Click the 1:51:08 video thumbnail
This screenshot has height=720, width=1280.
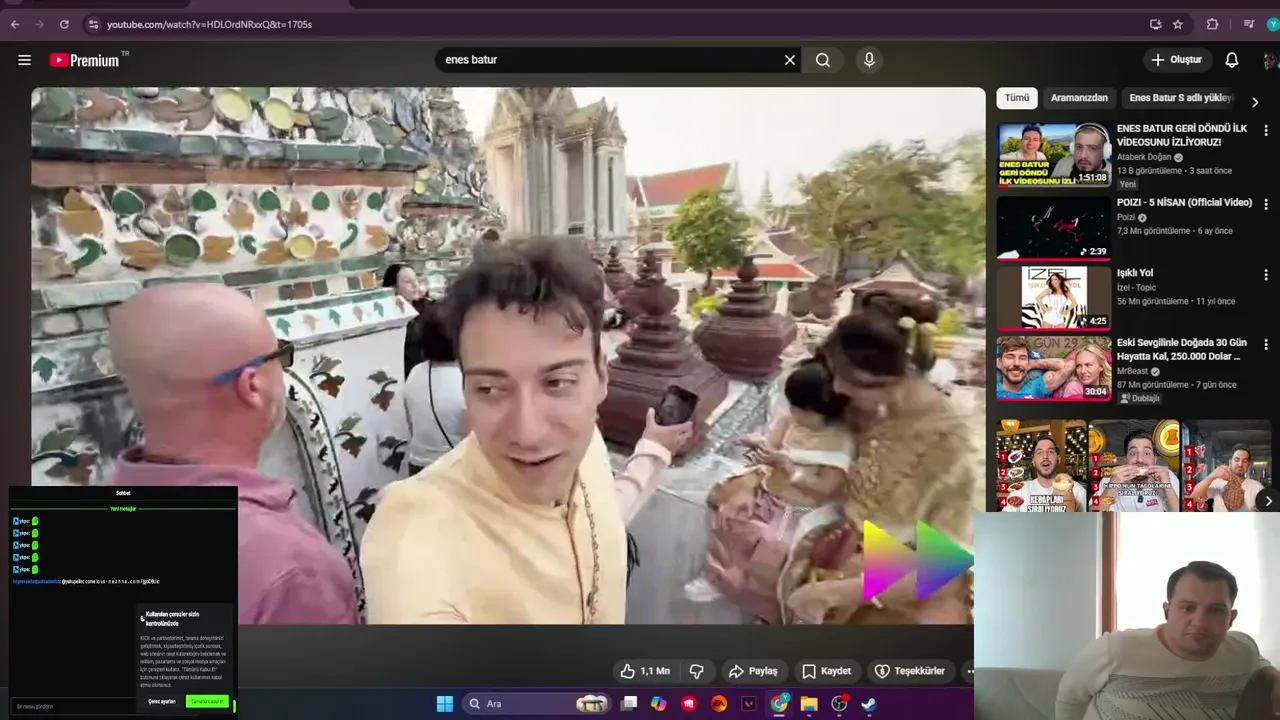coord(1053,155)
